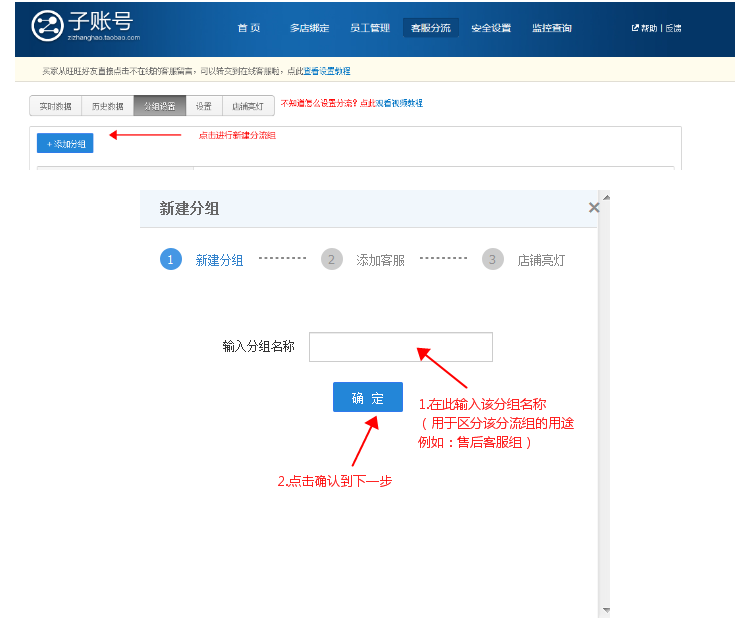Open the 首页 navigation item
This screenshot has height=622, width=749.
click(249, 28)
